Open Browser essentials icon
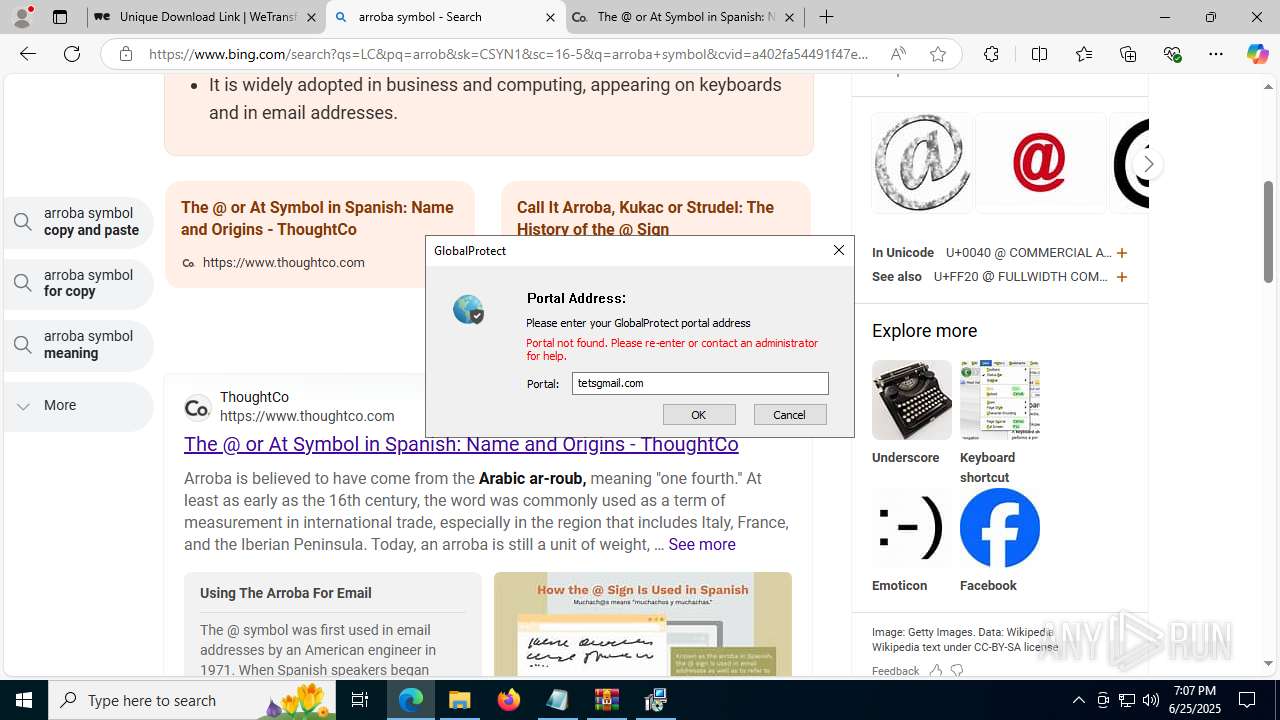 click(1172, 54)
